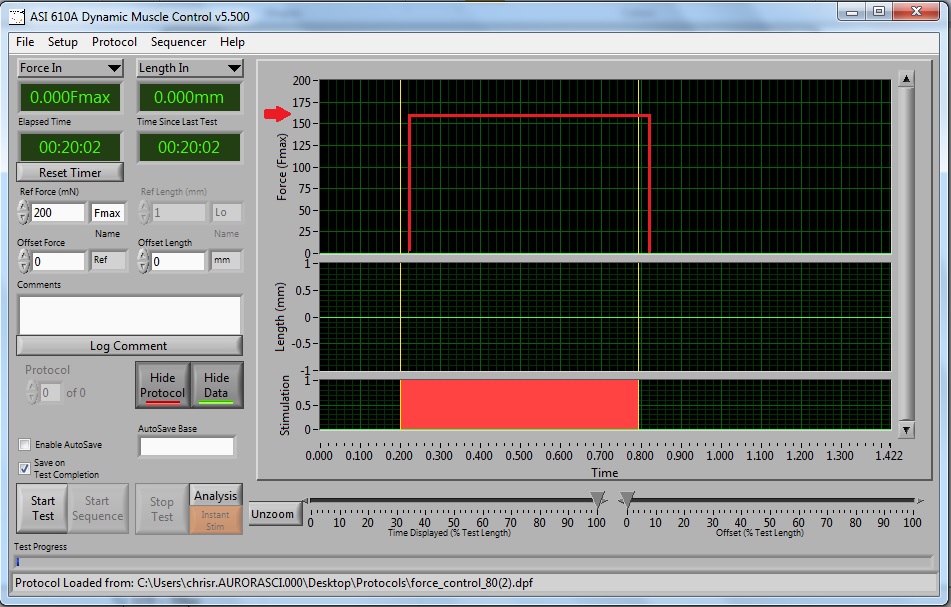Minimize the ASI 610A window
Viewport: 951px width, 607px height.
(x=852, y=12)
